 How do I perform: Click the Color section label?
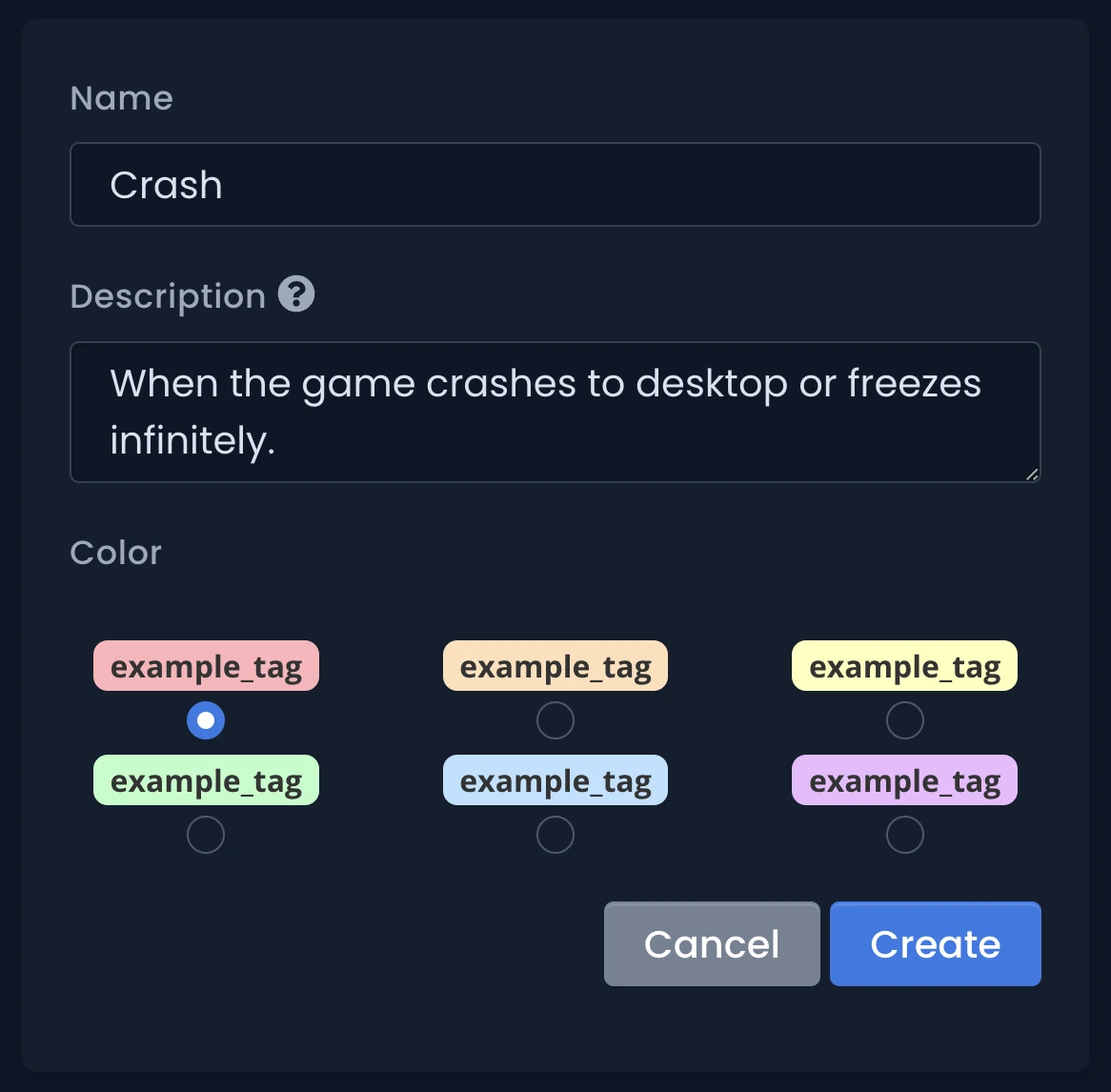coord(115,553)
